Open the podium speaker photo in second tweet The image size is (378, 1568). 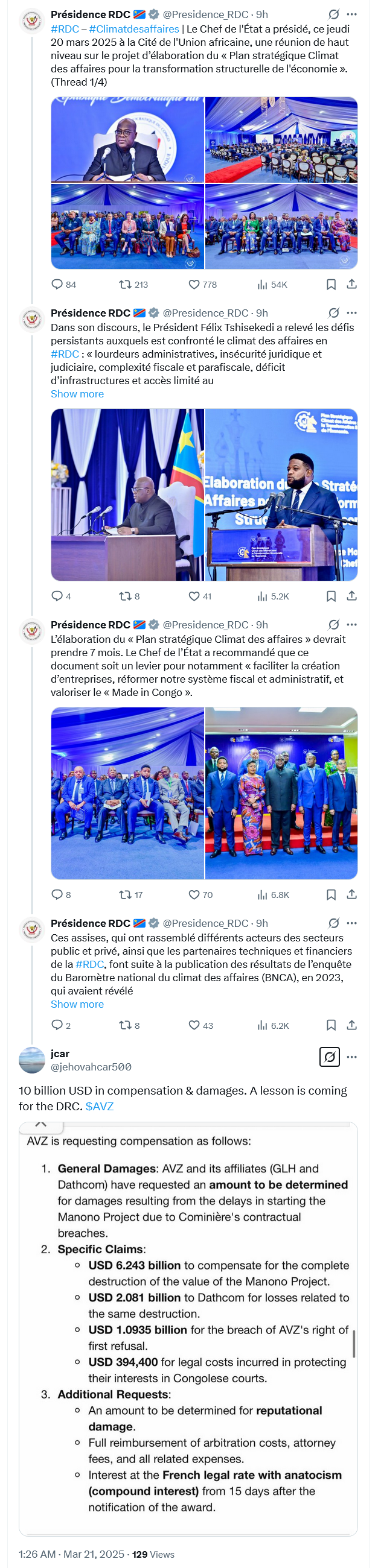coord(281,495)
